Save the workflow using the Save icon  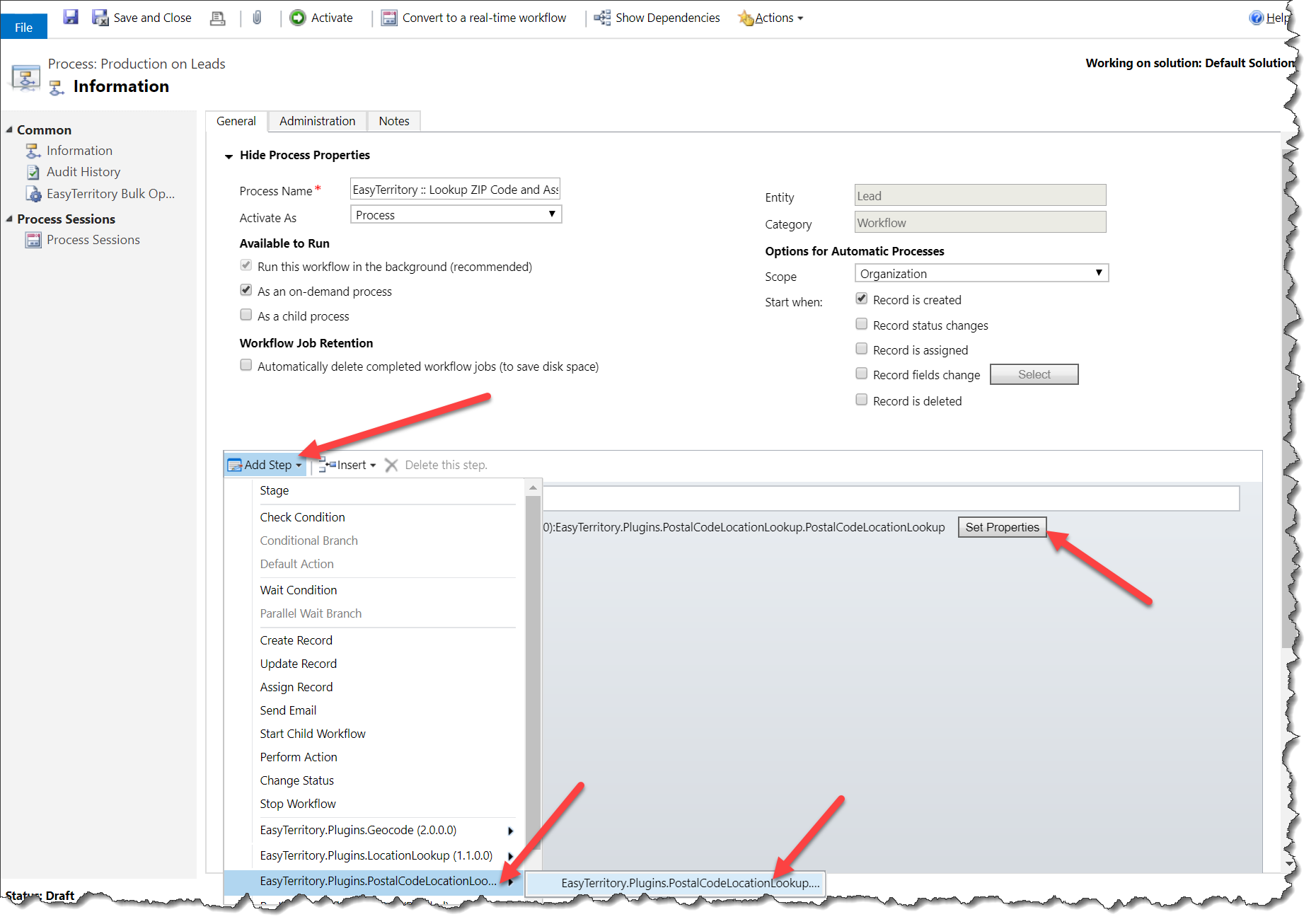click(x=70, y=17)
